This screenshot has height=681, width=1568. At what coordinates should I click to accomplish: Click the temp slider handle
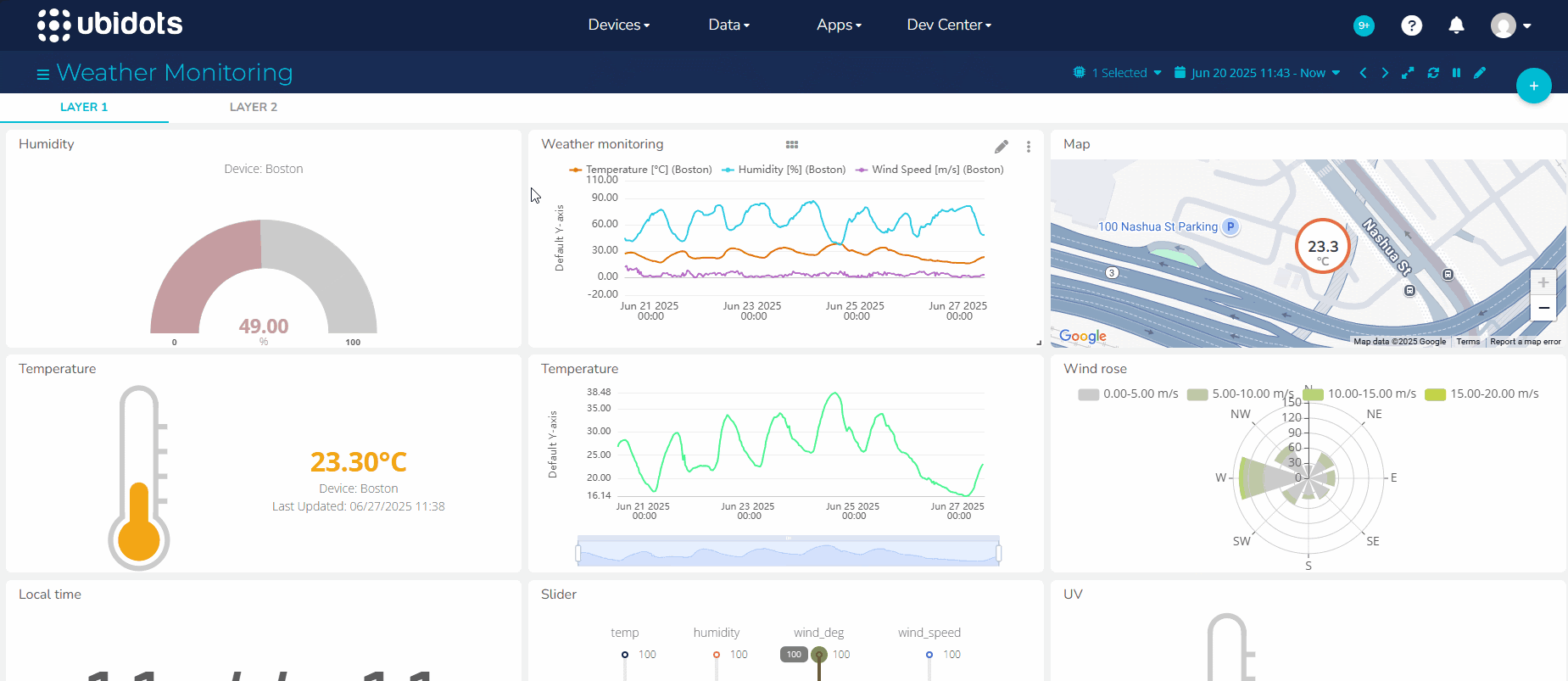coord(625,655)
